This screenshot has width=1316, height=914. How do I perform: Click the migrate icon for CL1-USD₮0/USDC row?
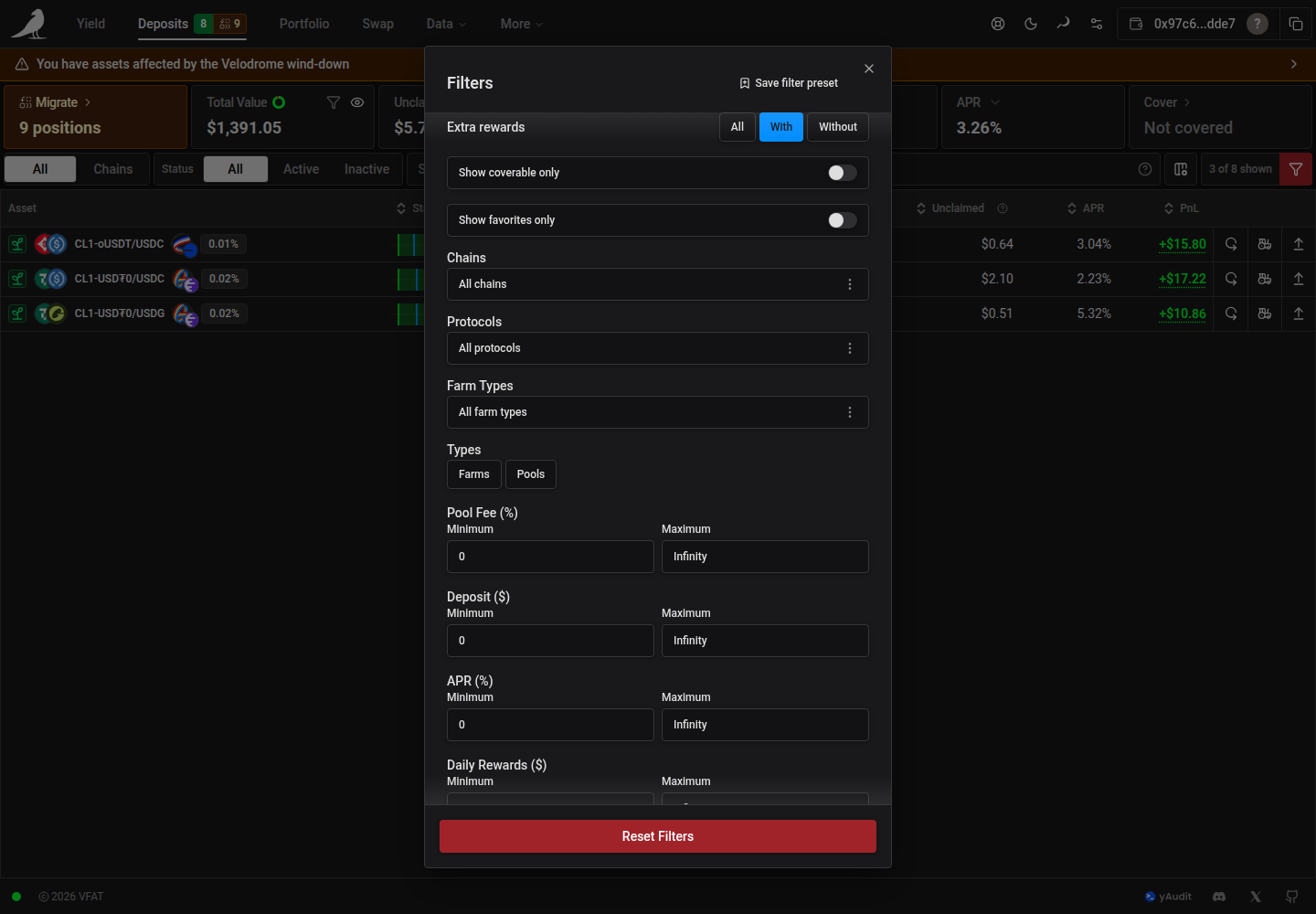(1265, 279)
